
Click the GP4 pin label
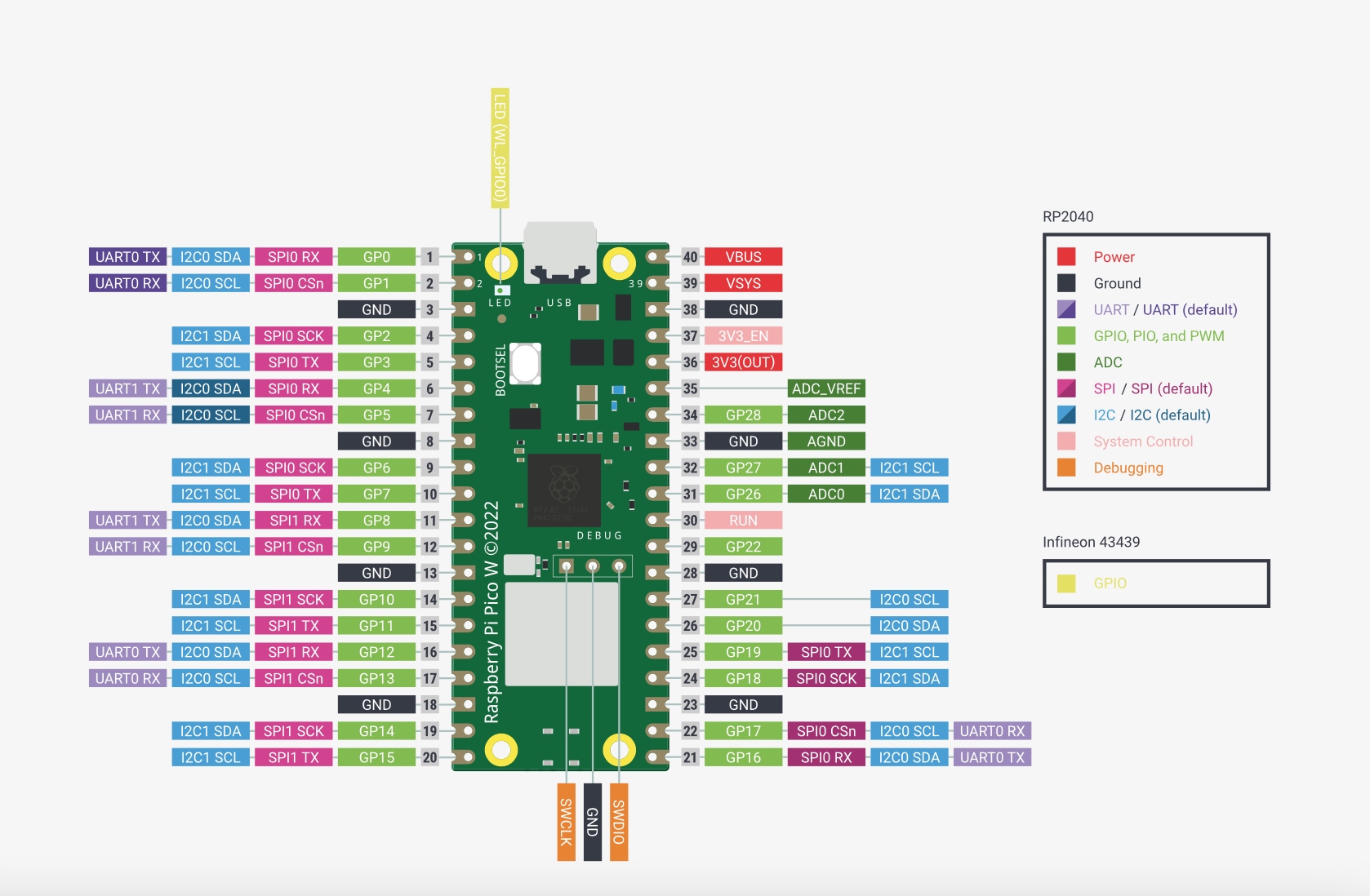coord(376,388)
